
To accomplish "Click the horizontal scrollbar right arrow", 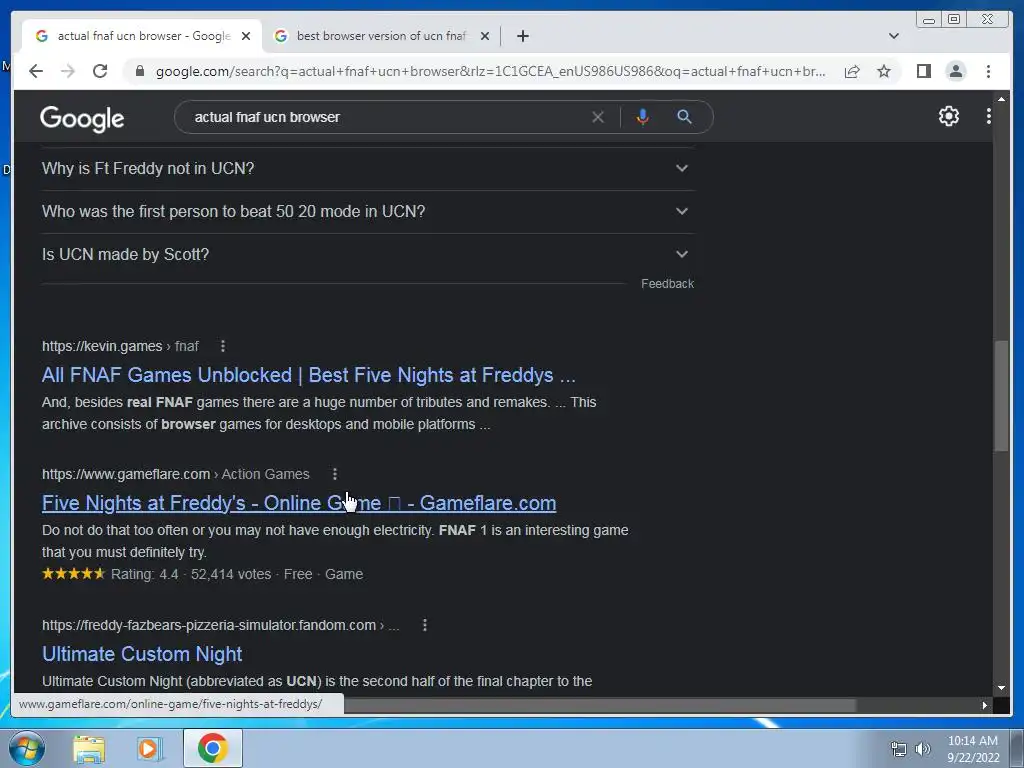I will pyautogui.click(x=984, y=705).
